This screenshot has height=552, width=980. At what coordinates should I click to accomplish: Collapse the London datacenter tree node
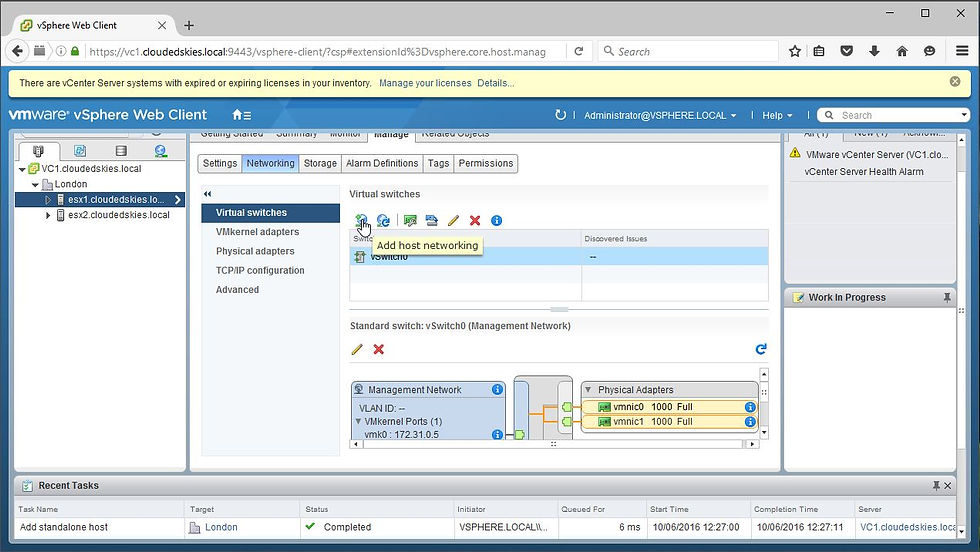(36, 184)
